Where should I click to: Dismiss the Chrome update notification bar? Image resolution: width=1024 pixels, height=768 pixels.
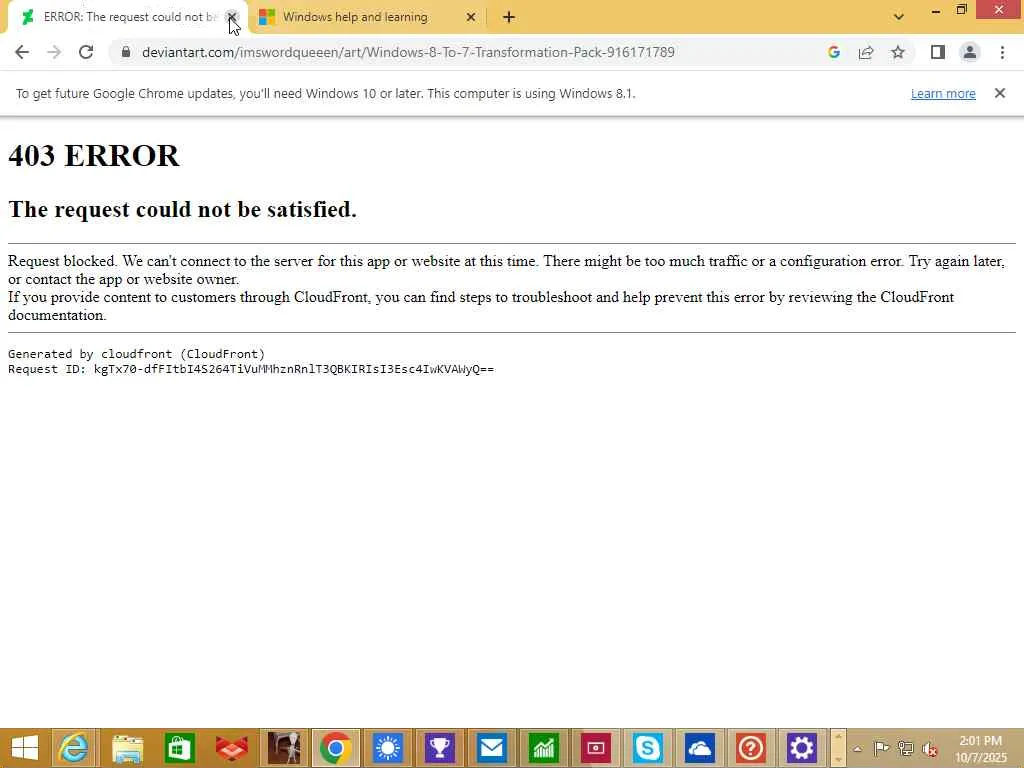point(1000,93)
